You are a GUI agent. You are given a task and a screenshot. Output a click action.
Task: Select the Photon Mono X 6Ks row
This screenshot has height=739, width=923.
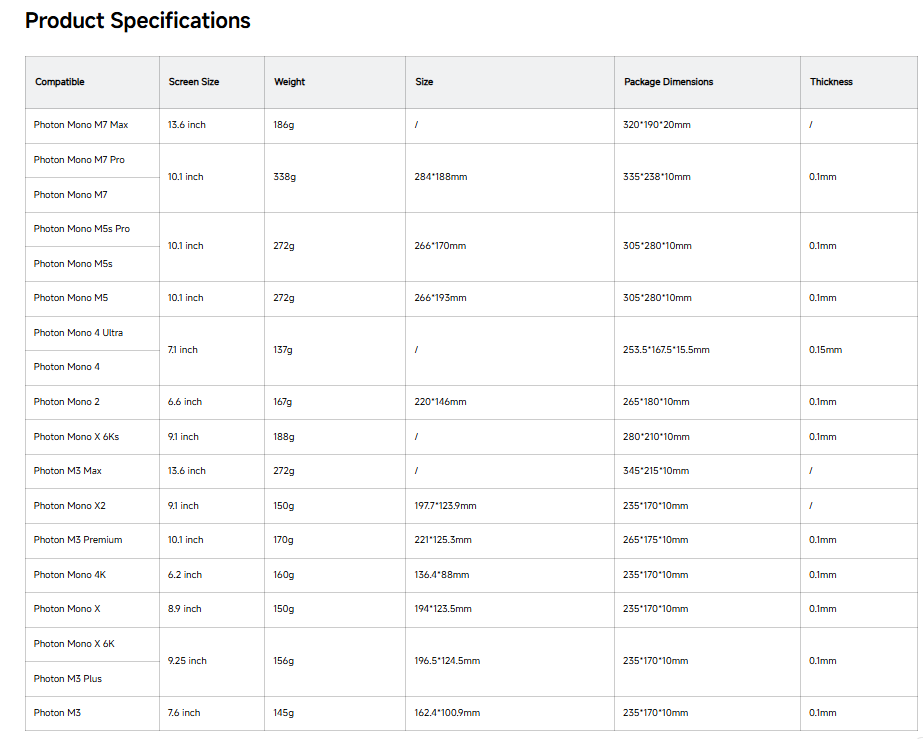coord(77,437)
